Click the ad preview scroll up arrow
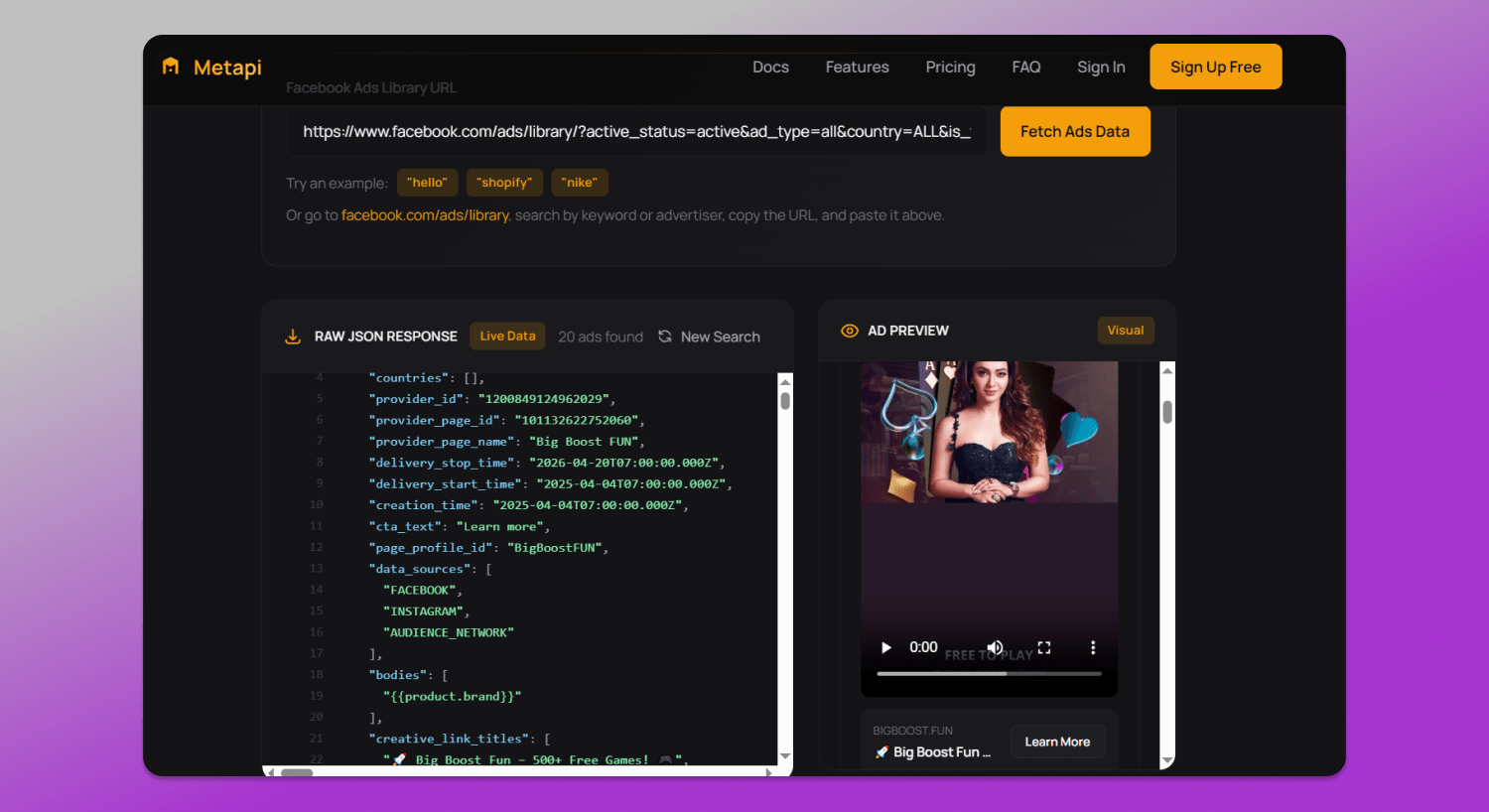Screen dimensions: 1489x812 click(1167, 370)
